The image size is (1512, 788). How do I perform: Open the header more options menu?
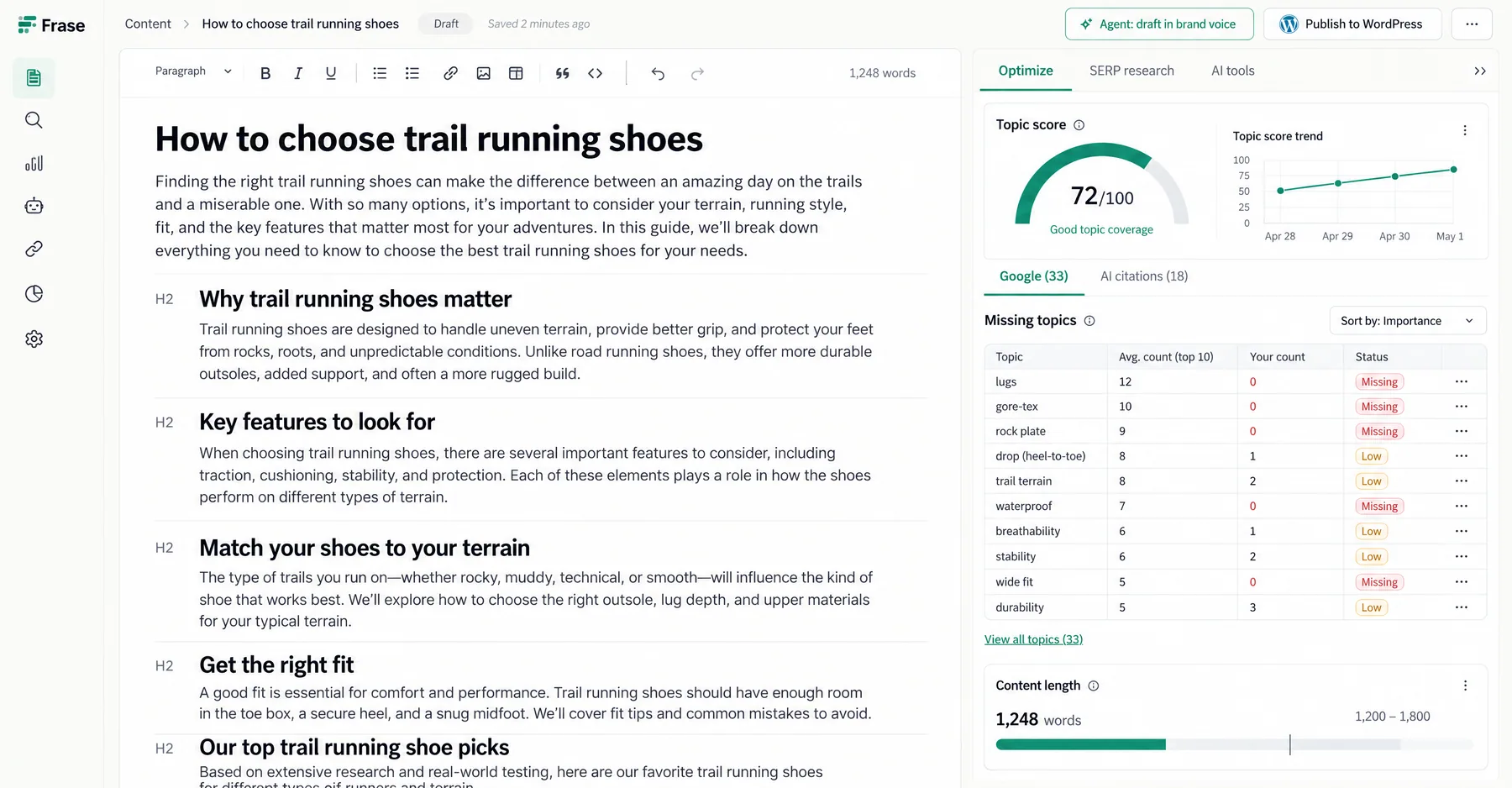(x=1472, y=24)
